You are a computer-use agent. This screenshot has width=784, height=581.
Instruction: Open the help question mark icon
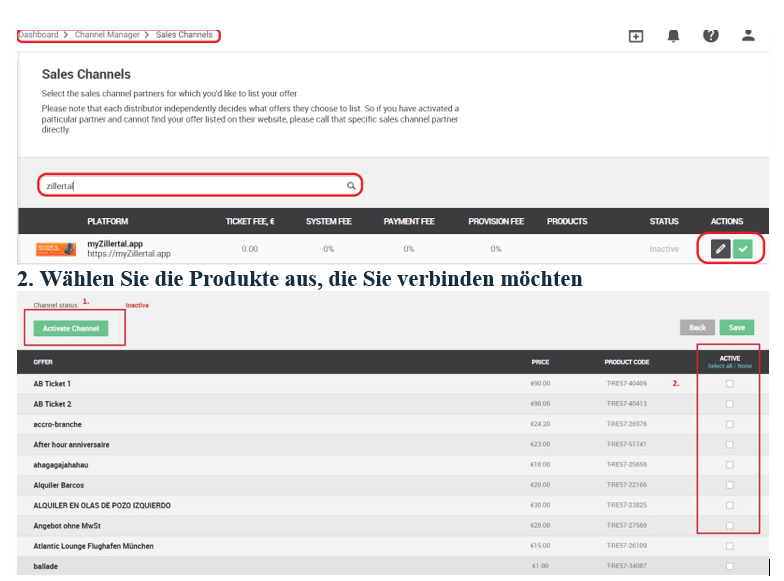(x=710, y=36)
